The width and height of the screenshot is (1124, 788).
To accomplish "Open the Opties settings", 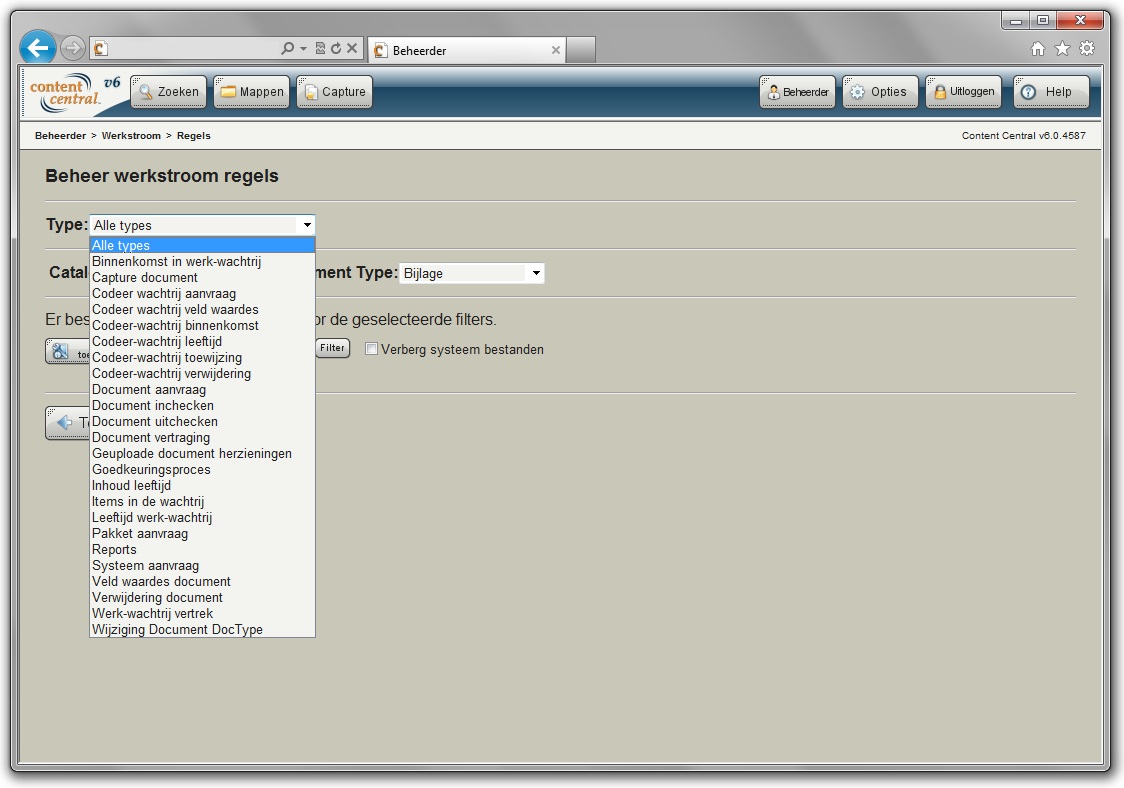I will 879,92.
